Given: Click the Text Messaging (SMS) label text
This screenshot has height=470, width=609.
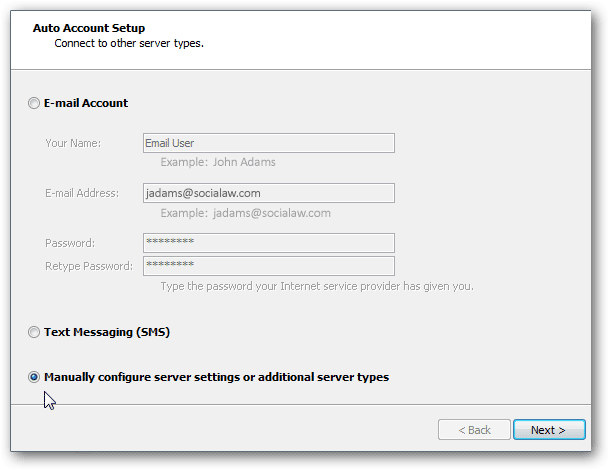Looking at the screenshot, I should tap(107, 332).
